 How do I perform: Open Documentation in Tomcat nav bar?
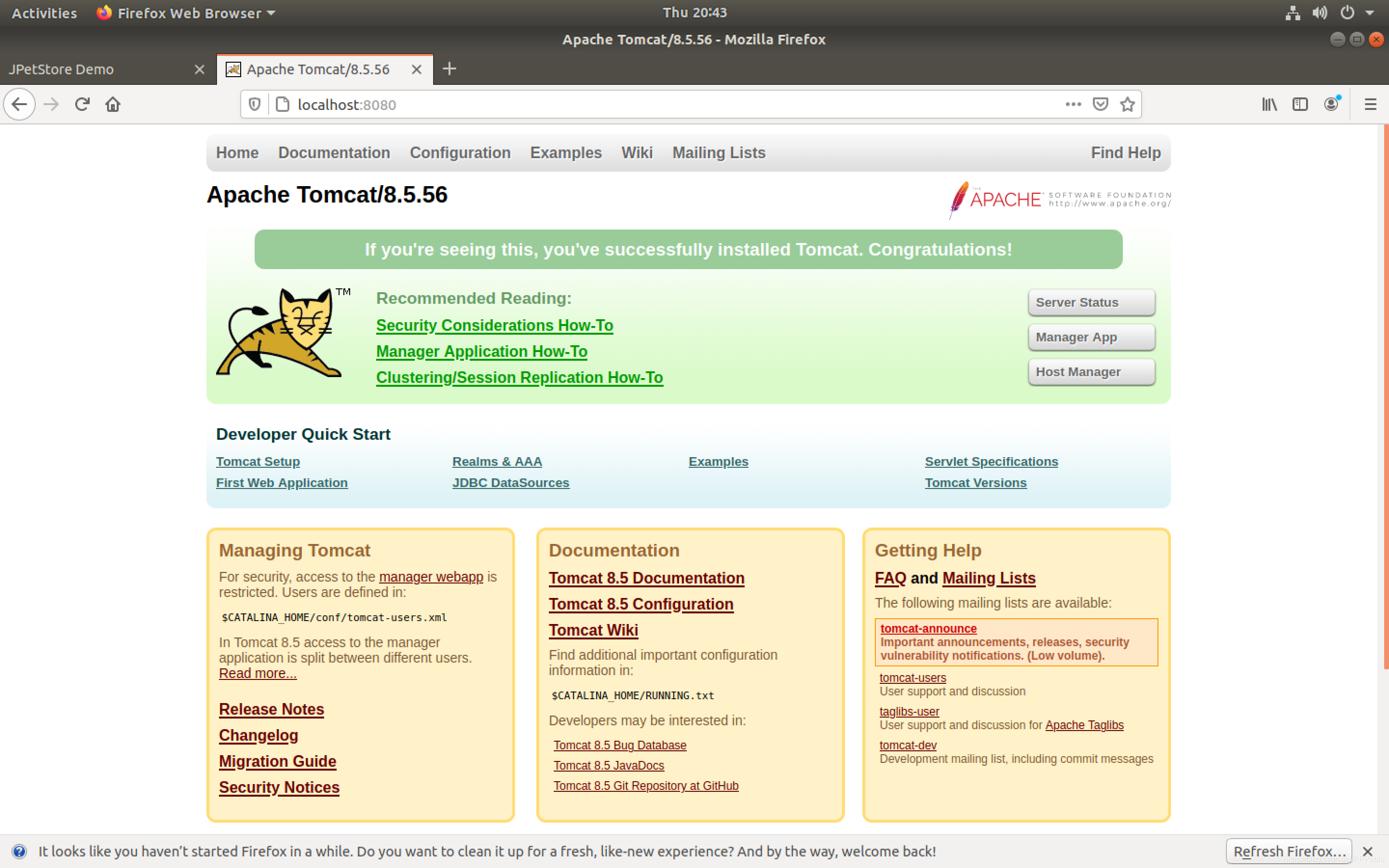click(x=334, y=153)
